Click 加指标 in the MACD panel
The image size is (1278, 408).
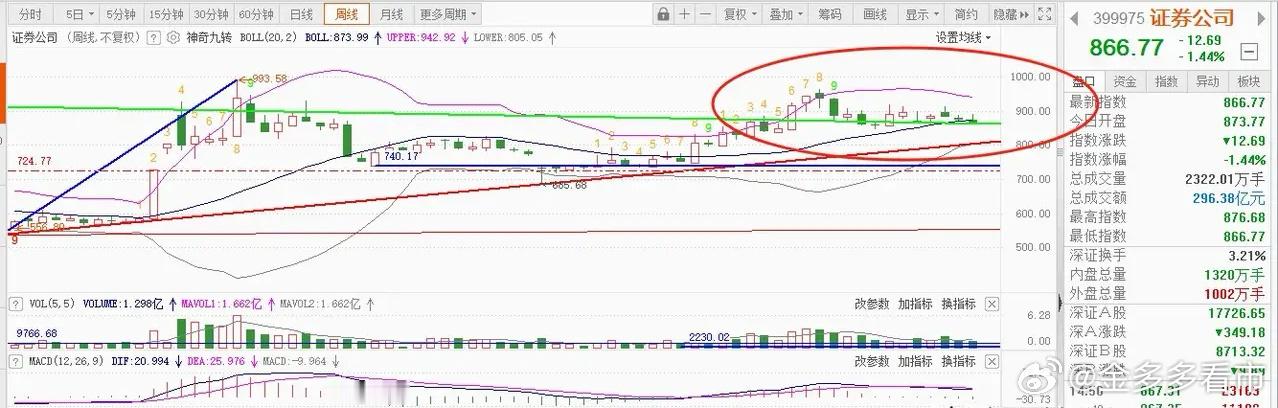[x=914, y=361]
